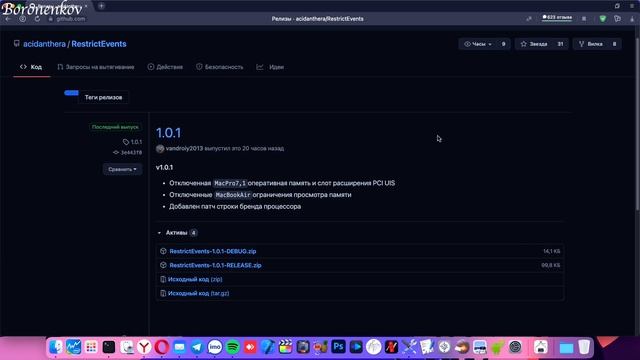
Task: Switch to the Действия tab
Action: click(165, 67)
